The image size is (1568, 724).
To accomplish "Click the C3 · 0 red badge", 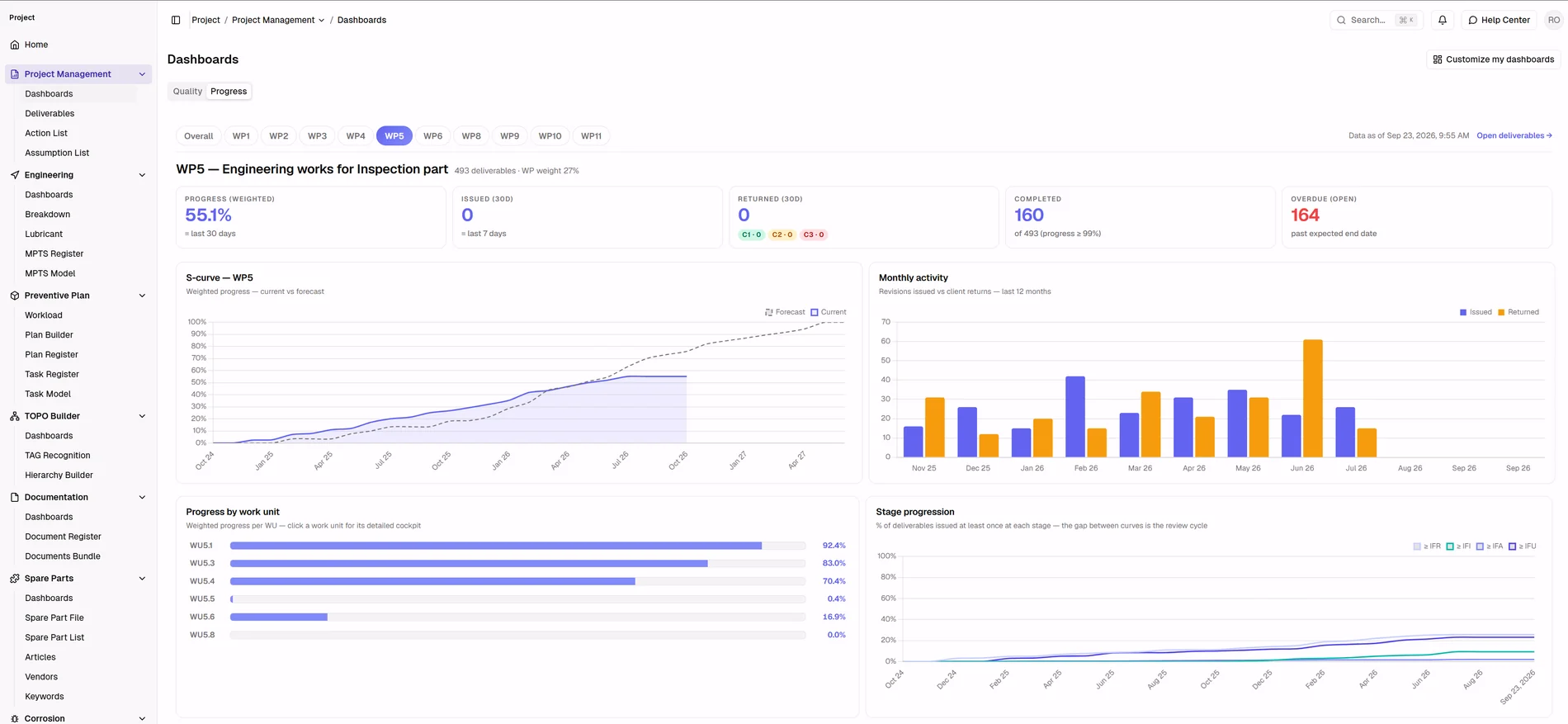I will pyautogui.click(x=814, y=234).
